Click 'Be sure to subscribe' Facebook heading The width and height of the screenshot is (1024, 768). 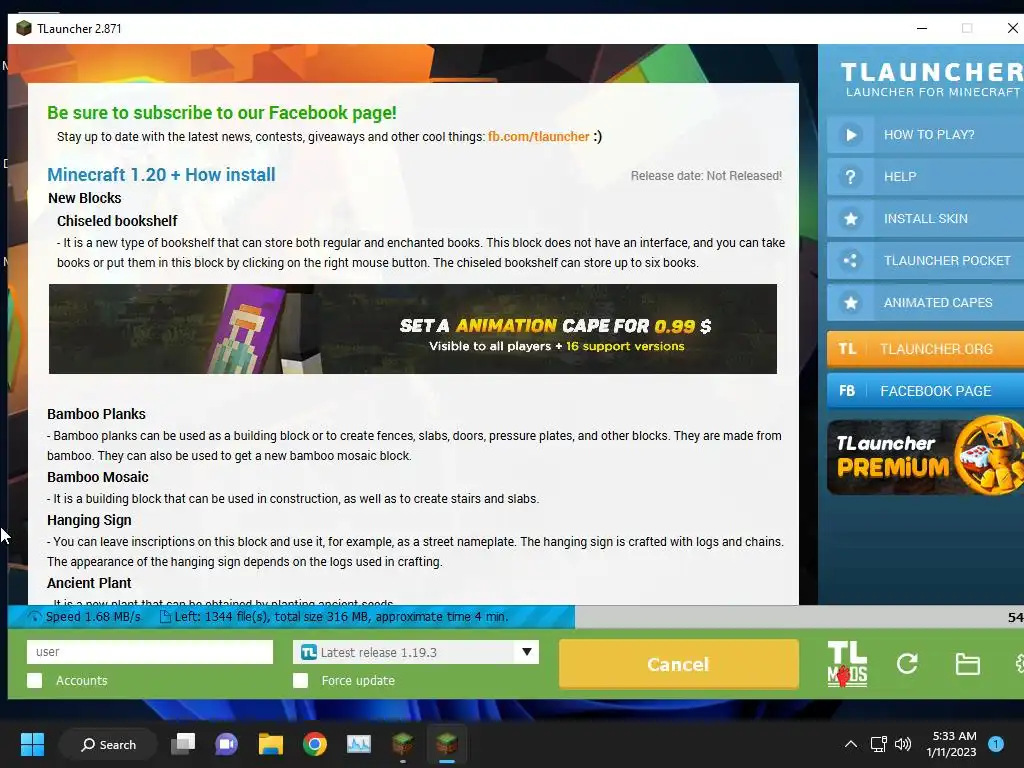click(x=221, y=113)
